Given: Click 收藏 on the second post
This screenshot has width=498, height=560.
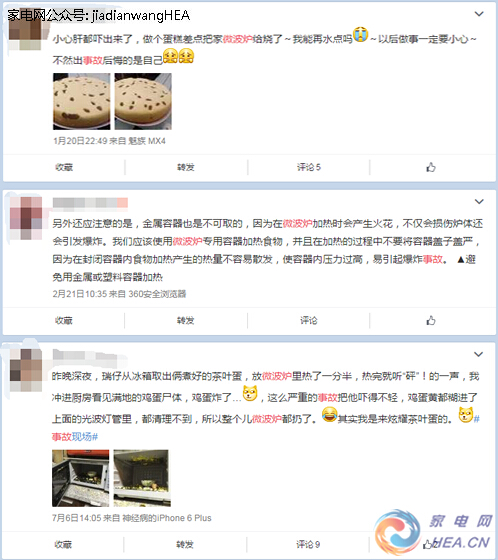Looking at the screenshot, I should pyautogui.click(x=64, y=320).
